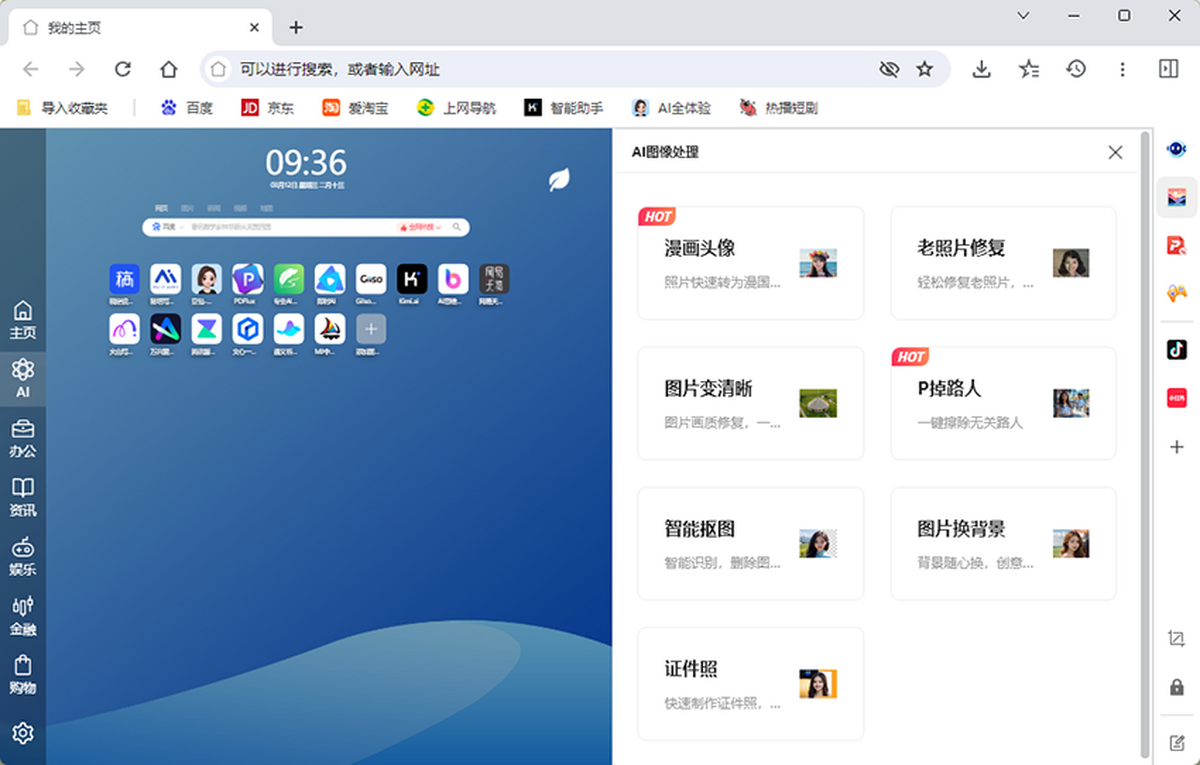This screenshot has height=765, width=1200.
Task: Expand the red hot-search dropdown in search box
Action: [421, 228]
